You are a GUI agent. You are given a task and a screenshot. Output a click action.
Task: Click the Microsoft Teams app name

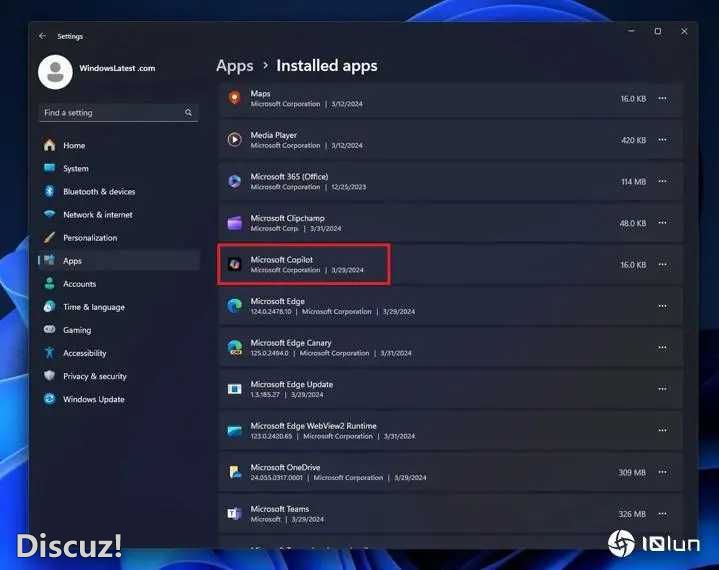280,509
